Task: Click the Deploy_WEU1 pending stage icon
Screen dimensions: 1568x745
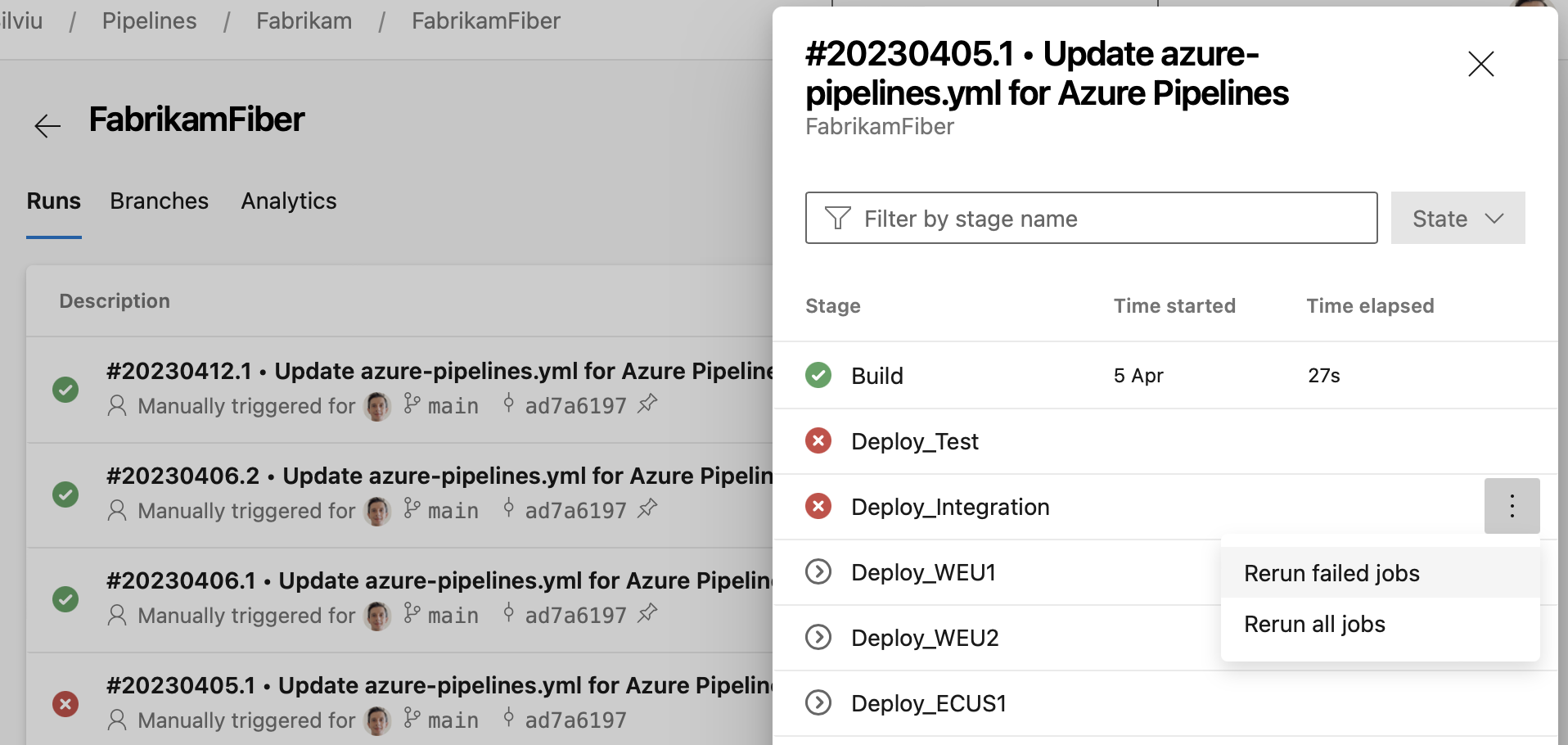Action: tap(818, 571)
